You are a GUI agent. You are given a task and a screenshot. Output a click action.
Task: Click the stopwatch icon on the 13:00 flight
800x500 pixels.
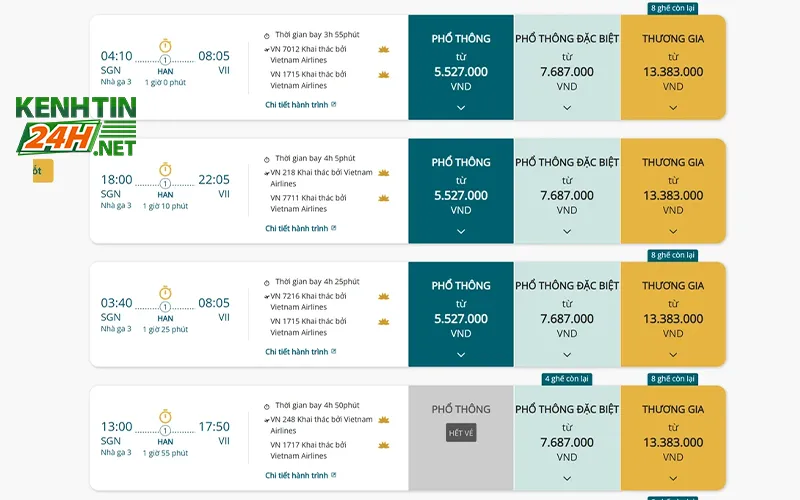click(165, 416)
